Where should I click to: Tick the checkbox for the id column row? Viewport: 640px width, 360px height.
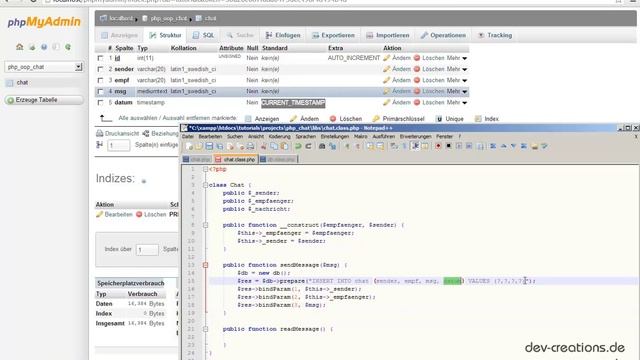100,58
